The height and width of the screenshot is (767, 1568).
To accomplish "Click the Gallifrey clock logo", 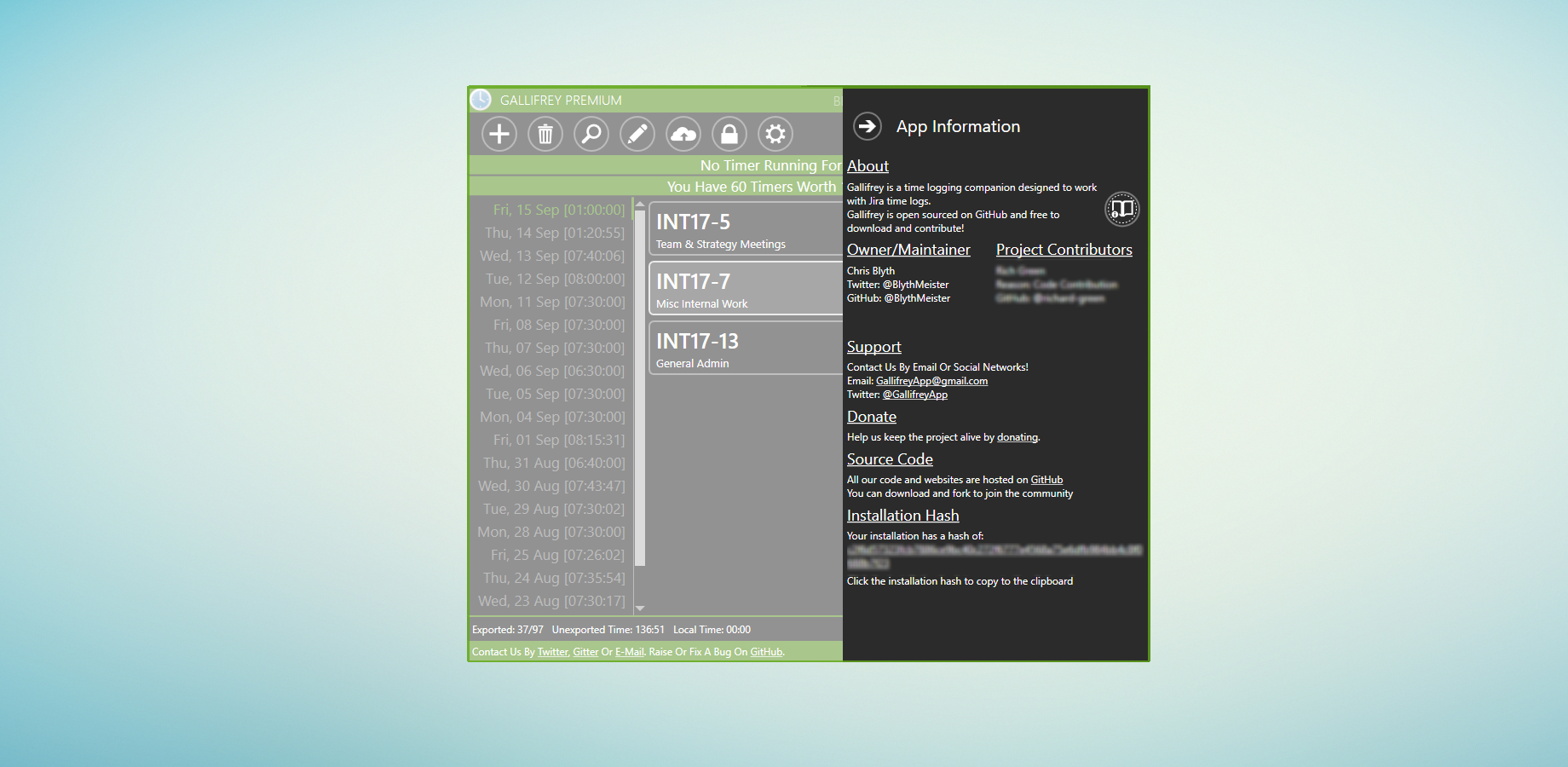I will 481,100.
